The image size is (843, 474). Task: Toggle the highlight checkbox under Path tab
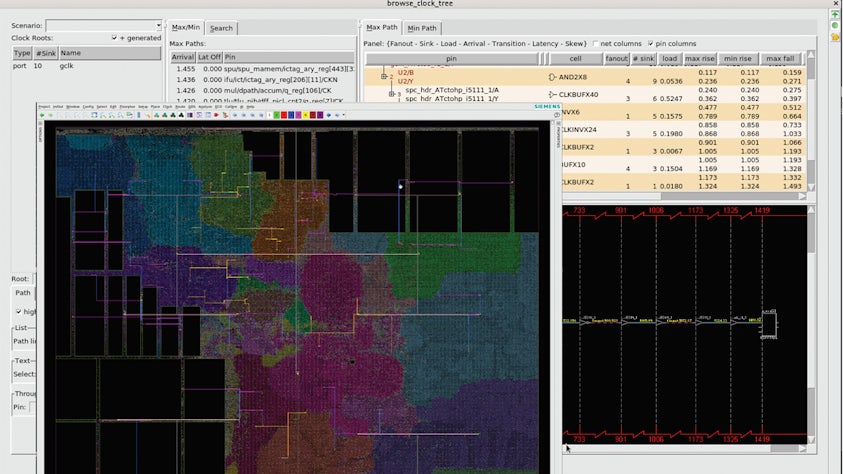[18, 312]
